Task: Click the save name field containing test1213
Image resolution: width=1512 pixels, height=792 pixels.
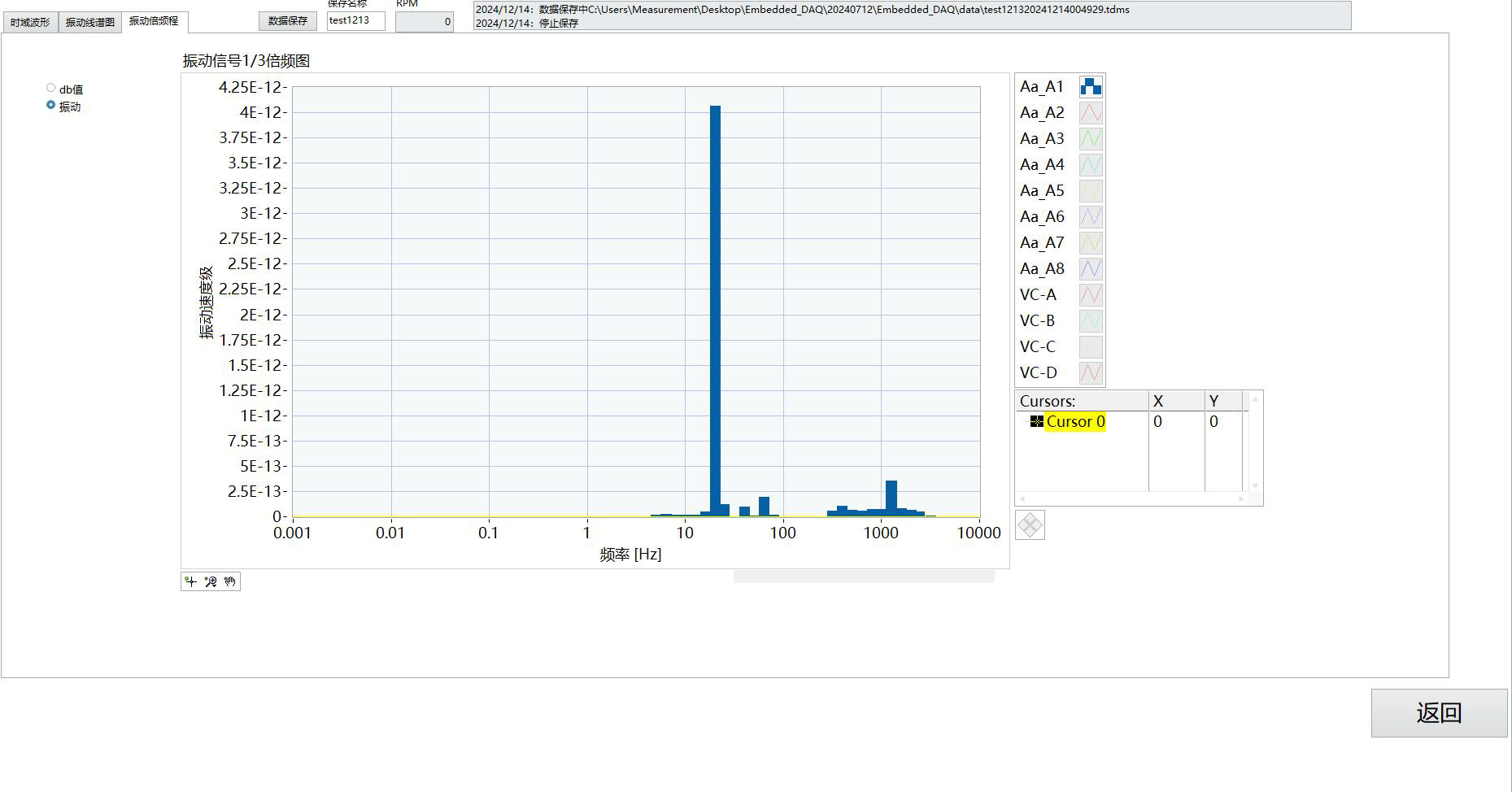Action: 355,21
